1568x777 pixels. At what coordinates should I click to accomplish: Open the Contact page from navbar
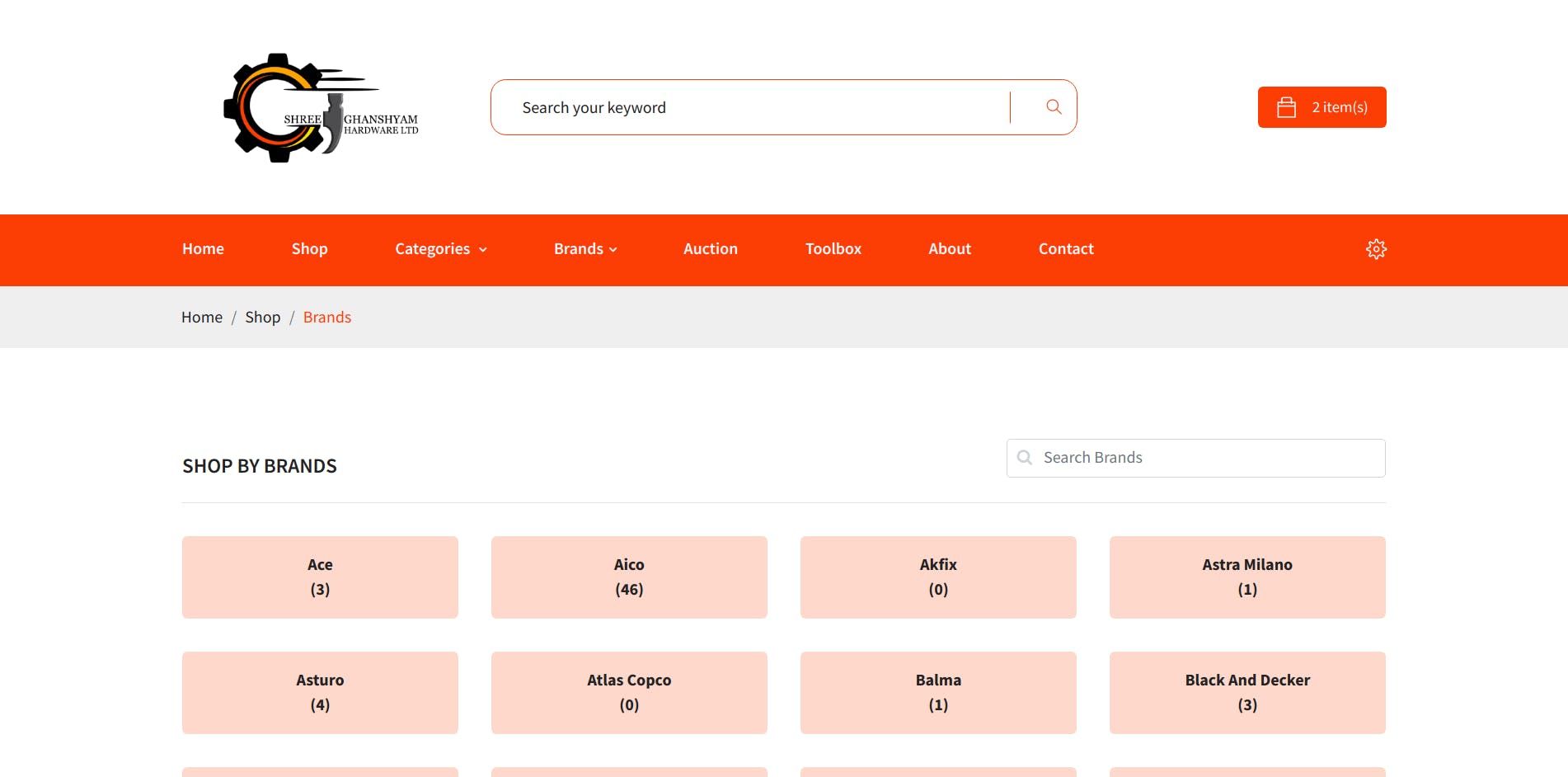coord(1066,249)
